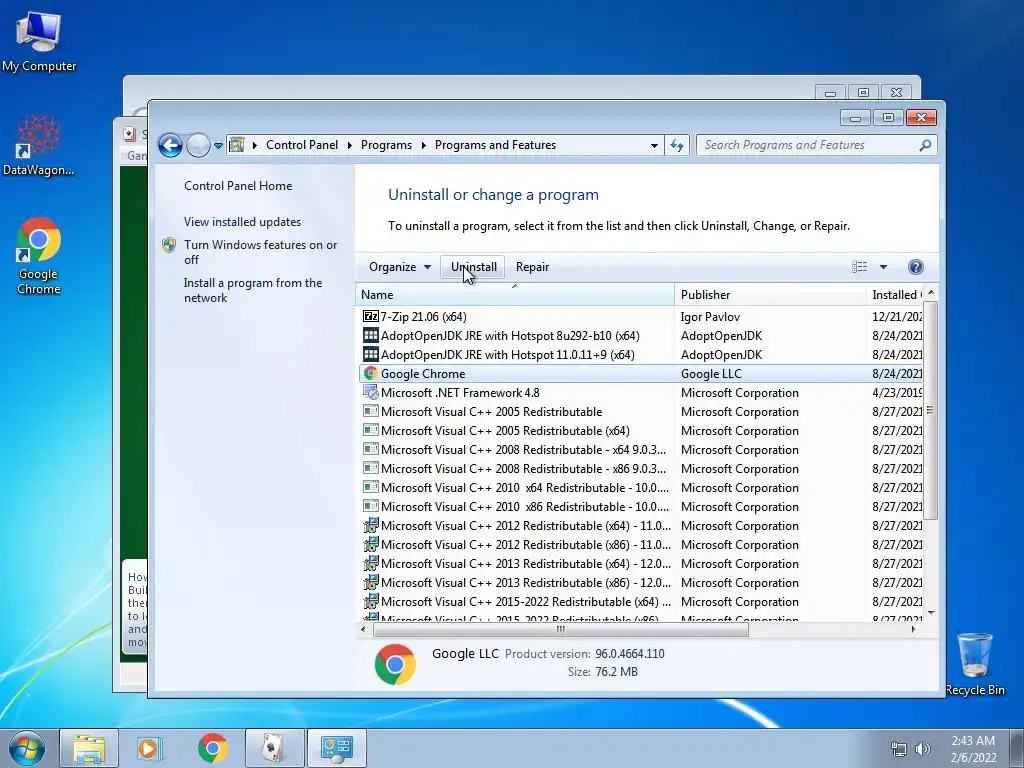Screen dimensions: 1024x768
Task: Sort by the Installed On column header
Action: tap(895, 295)
